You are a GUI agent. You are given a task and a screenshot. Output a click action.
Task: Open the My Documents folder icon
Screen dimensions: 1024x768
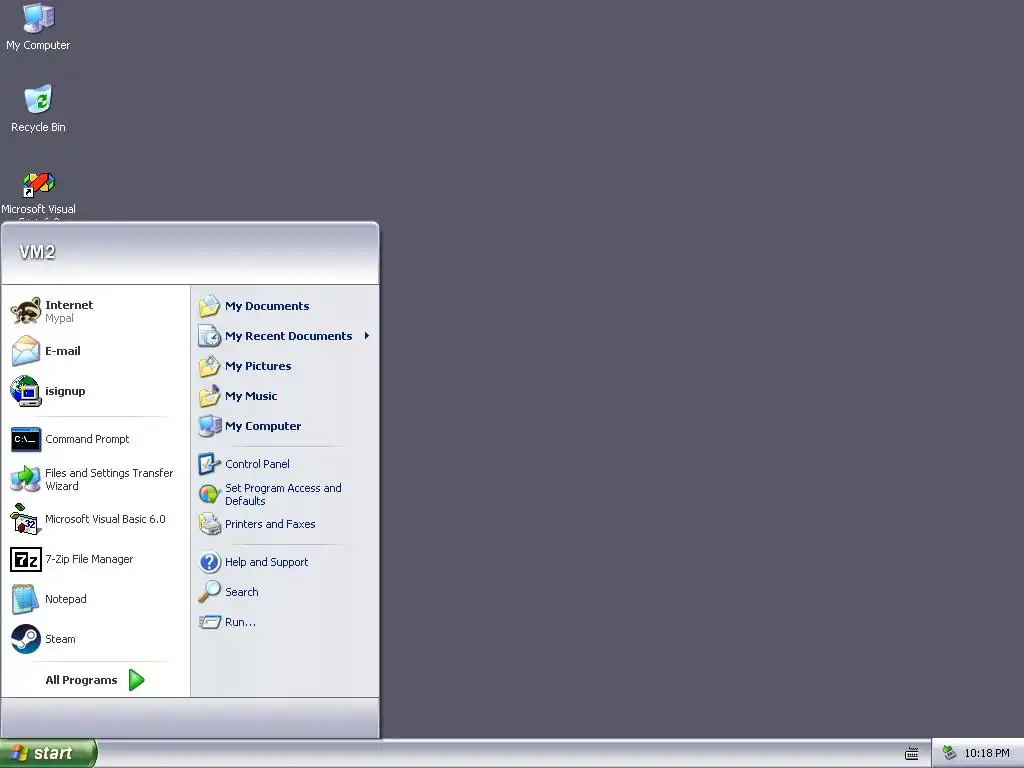coord(210,306)
